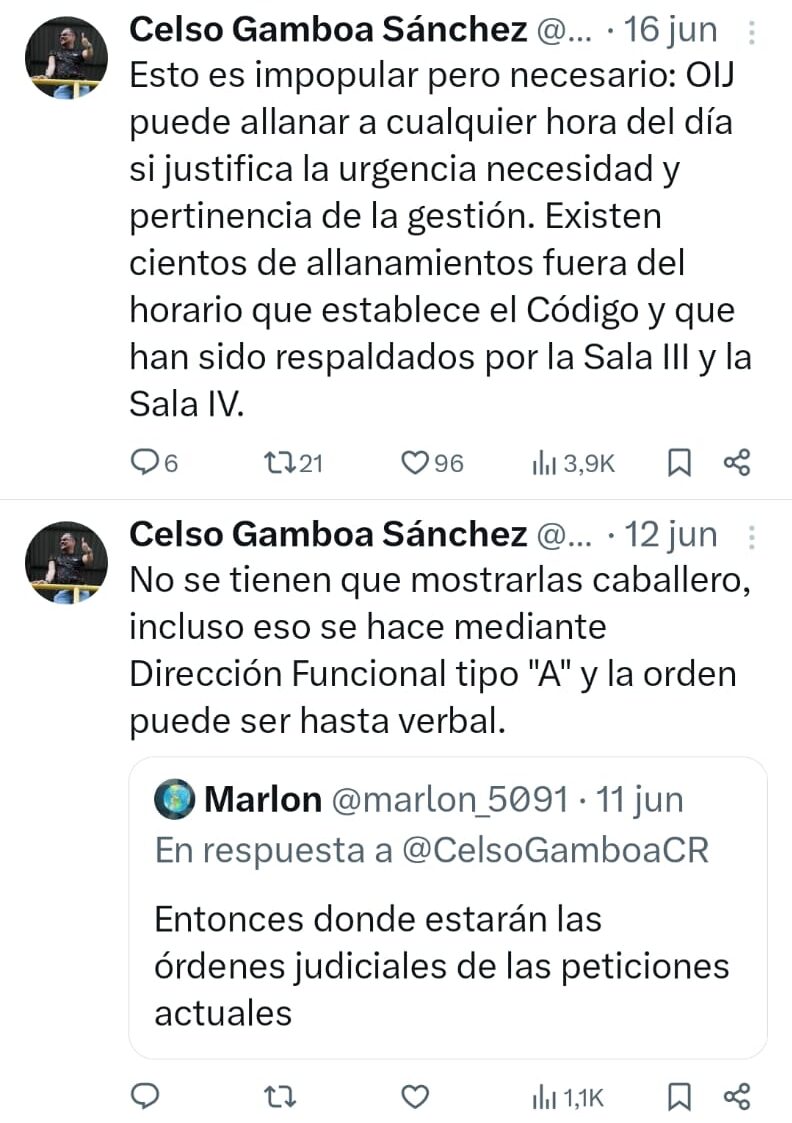Open Celso Gamboa's avatar on first tweet
The height and width of the screenshot is (1123, 792).
tap(66, 58)
